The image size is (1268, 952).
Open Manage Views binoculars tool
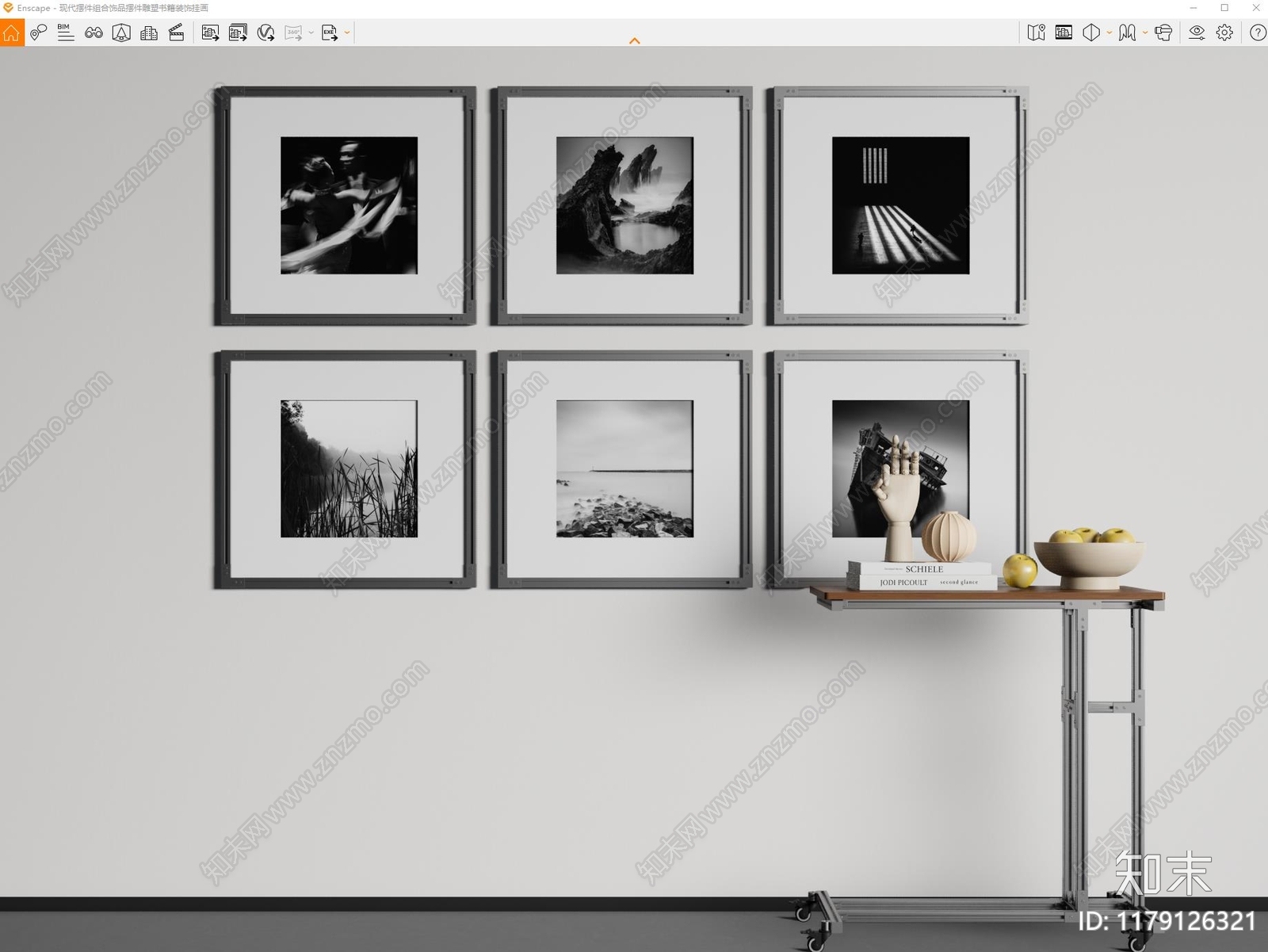94,32
